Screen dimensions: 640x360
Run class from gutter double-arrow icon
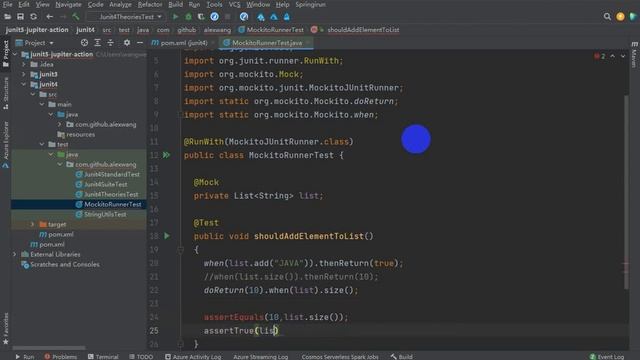(166, 155)
